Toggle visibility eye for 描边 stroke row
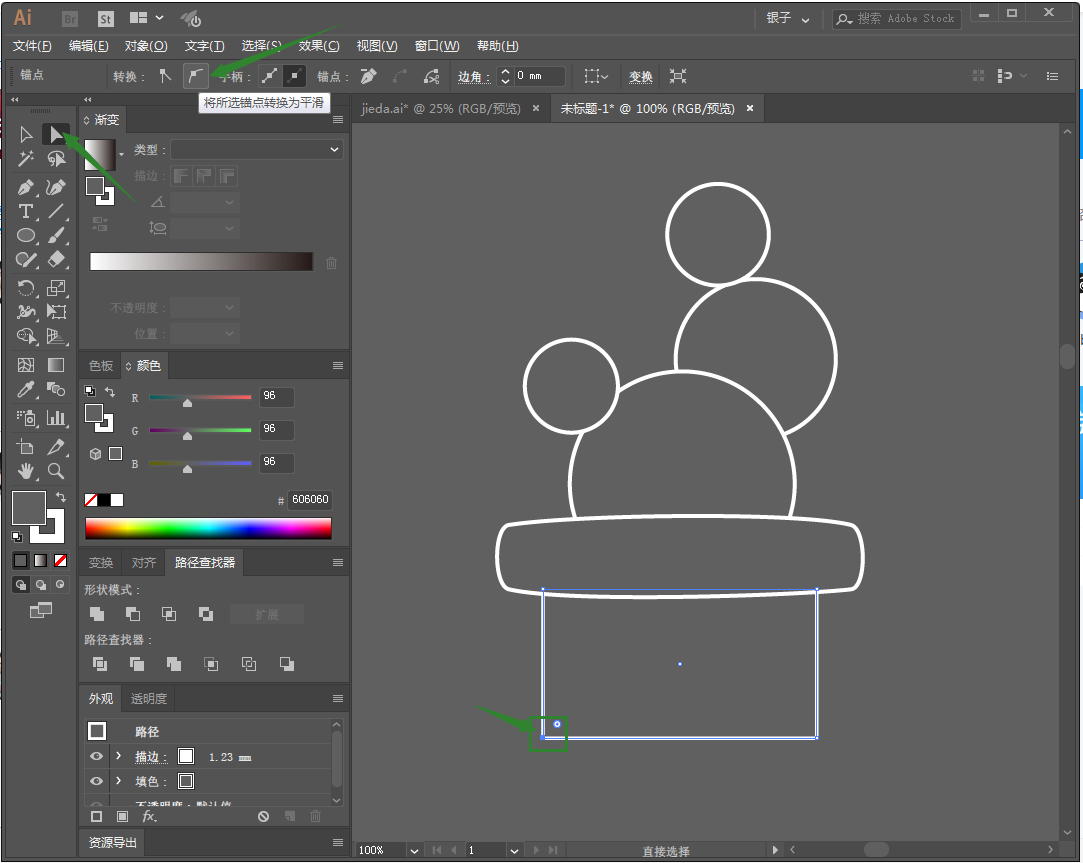Image resolution: width=1083 pixels, height=863 pixels. coord(96,757)
